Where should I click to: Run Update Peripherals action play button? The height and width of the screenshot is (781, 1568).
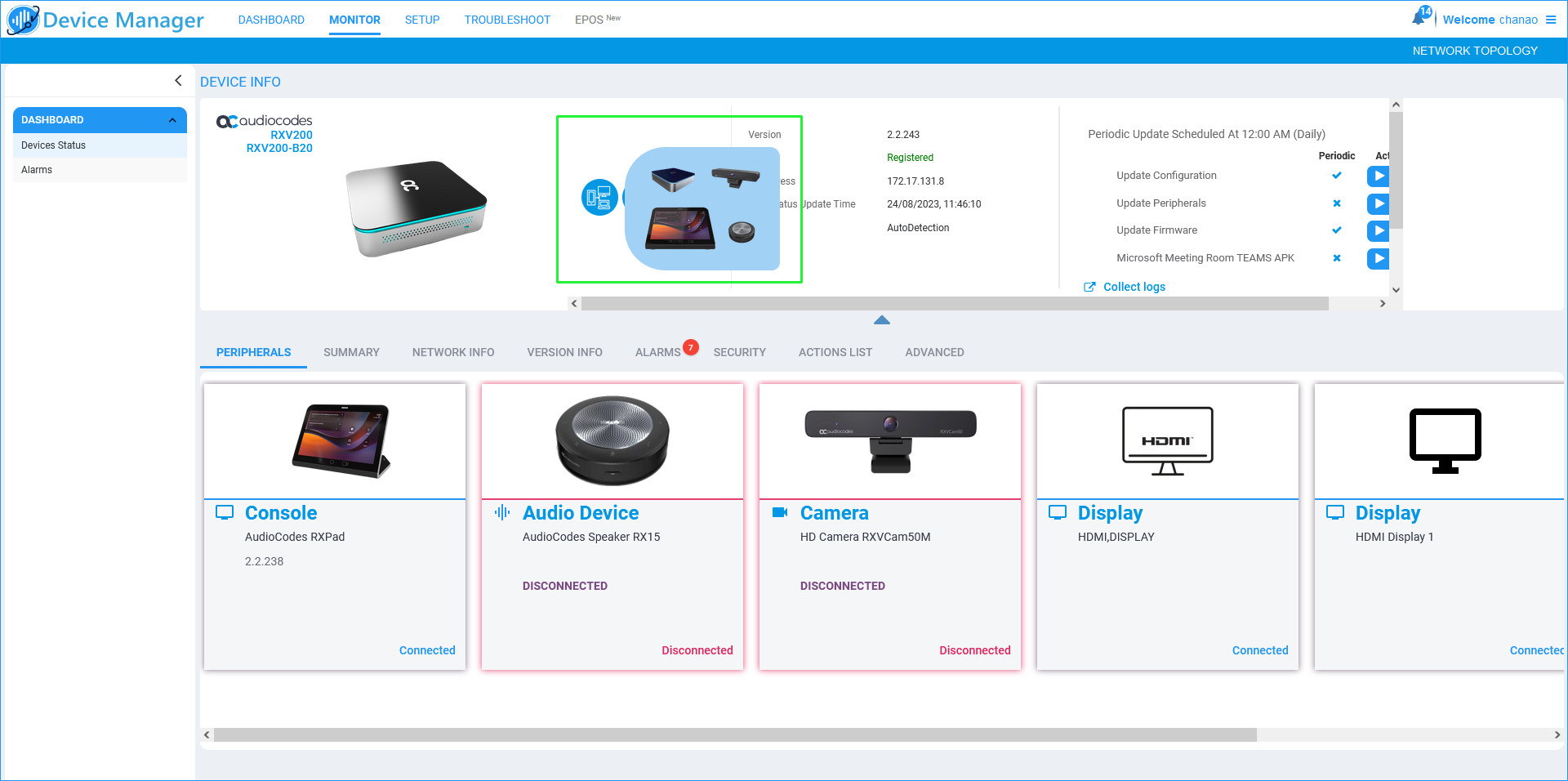pos(1378,203)
